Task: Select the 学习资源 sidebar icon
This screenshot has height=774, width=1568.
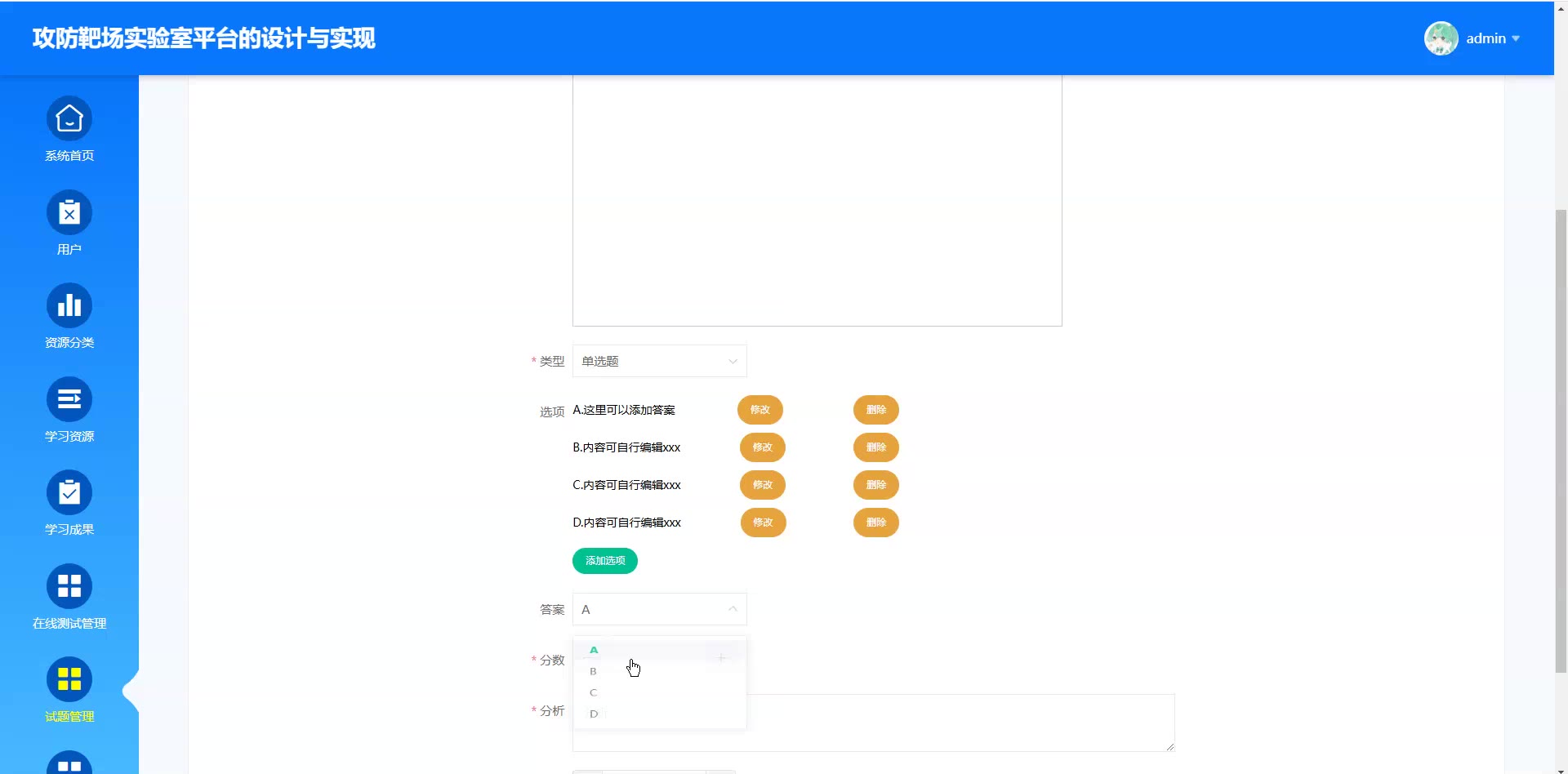Action: click(x=69, y=400)
